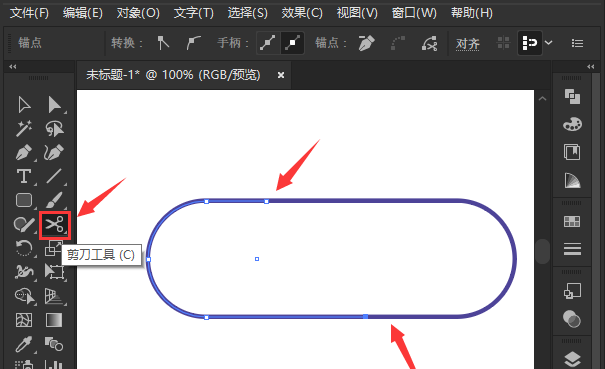Select the Scissors tool

coord(54,225)
